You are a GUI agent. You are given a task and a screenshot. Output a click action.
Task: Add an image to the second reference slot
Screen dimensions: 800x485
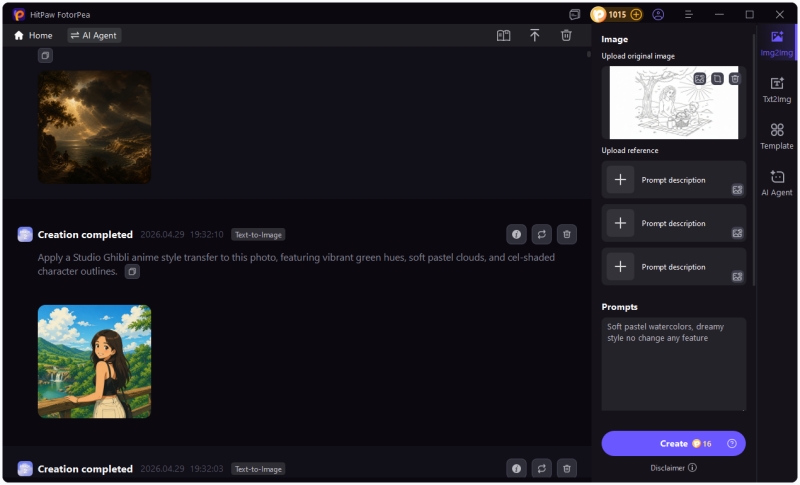pyautogui.click(x=620, y=223)
